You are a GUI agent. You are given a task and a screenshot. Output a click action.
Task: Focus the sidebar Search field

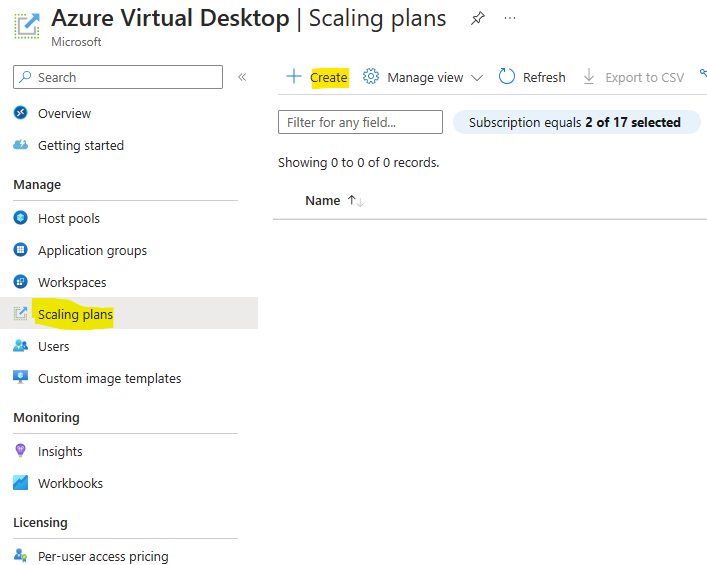tap(118, 77)
